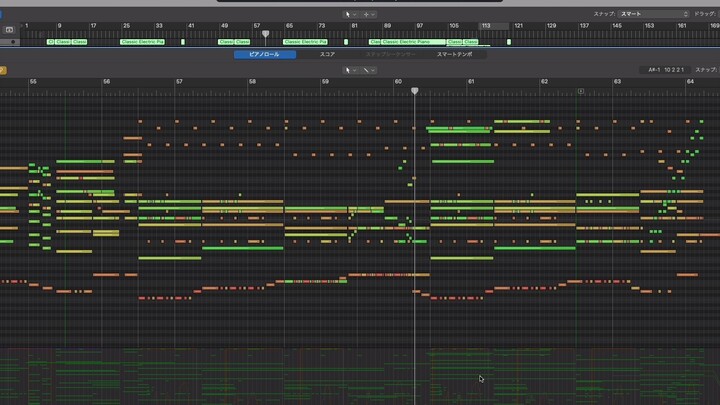Click the yellow button left of the piano roll toolbar

pos(3,70)
